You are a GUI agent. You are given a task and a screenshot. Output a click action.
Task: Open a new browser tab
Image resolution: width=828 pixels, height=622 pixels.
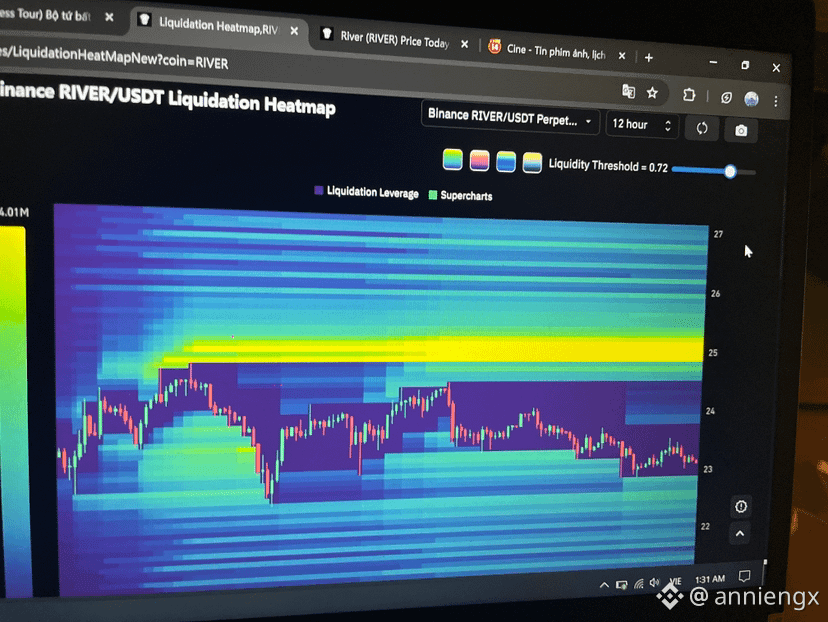(649, 58)
